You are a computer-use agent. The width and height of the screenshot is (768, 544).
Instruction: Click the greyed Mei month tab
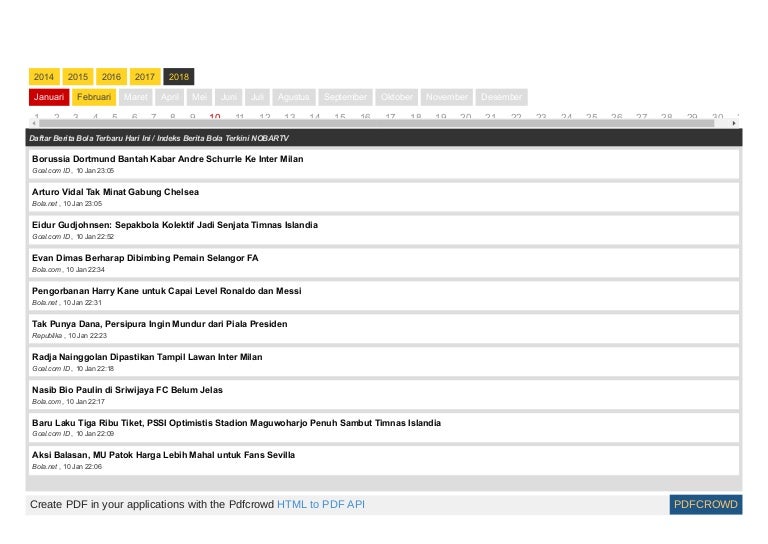coord(199,97)
